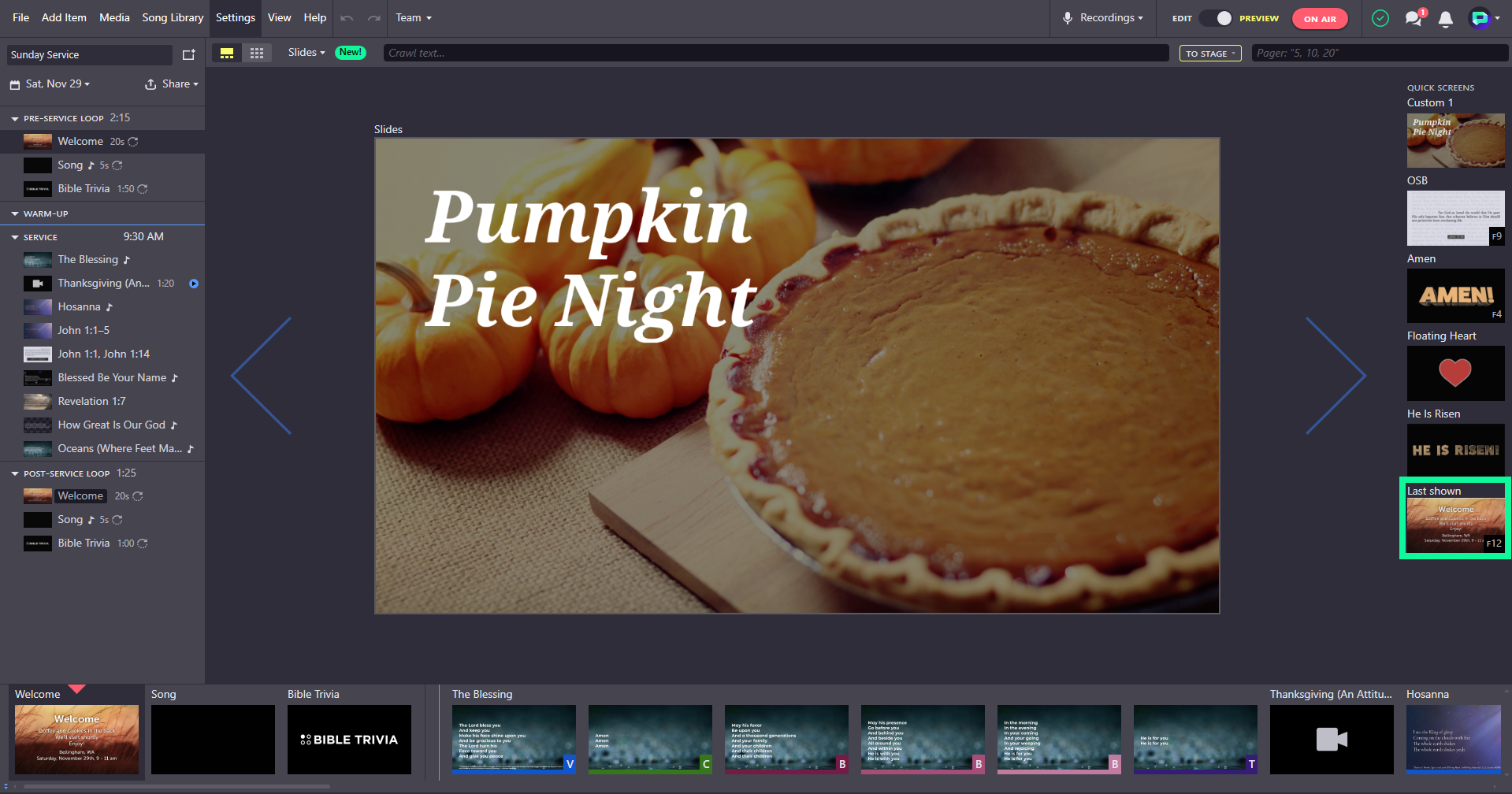Collapse the PRE-SERVICE LOOP section
Viewport: 1512px width, 794px height.
pos(15,119)
